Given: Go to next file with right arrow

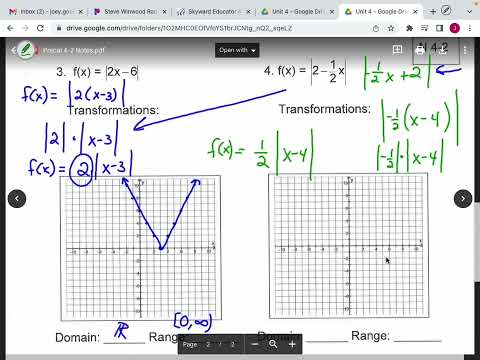Looking at the screenshot, I should click(x=463, y=199).
